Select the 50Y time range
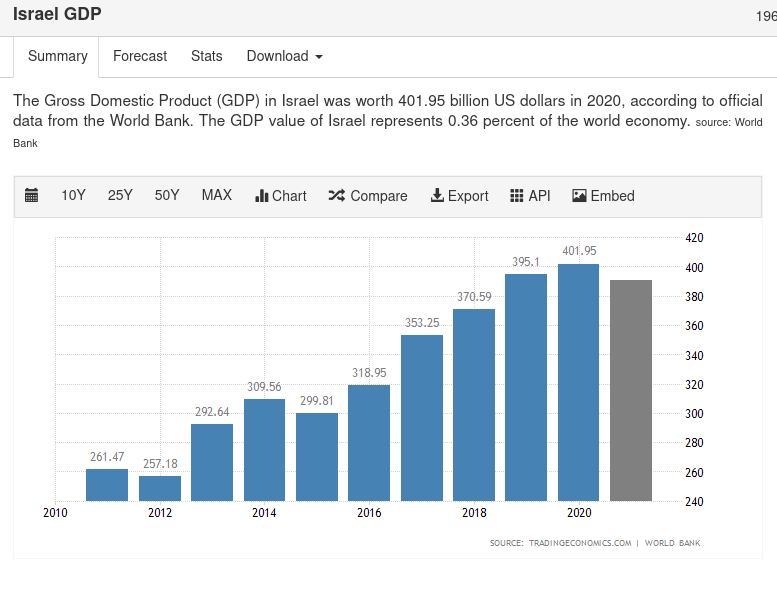 tap(166, 195)
